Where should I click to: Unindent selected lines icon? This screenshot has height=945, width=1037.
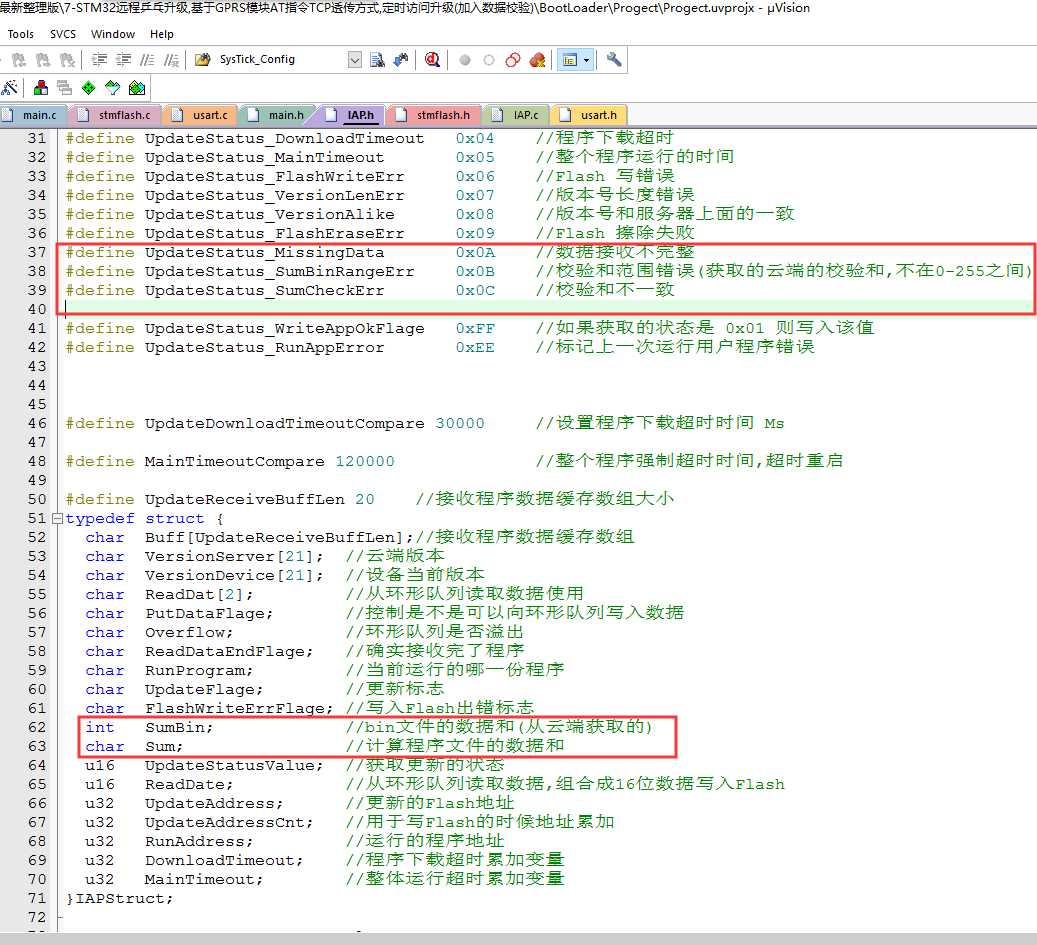(123, 60)
